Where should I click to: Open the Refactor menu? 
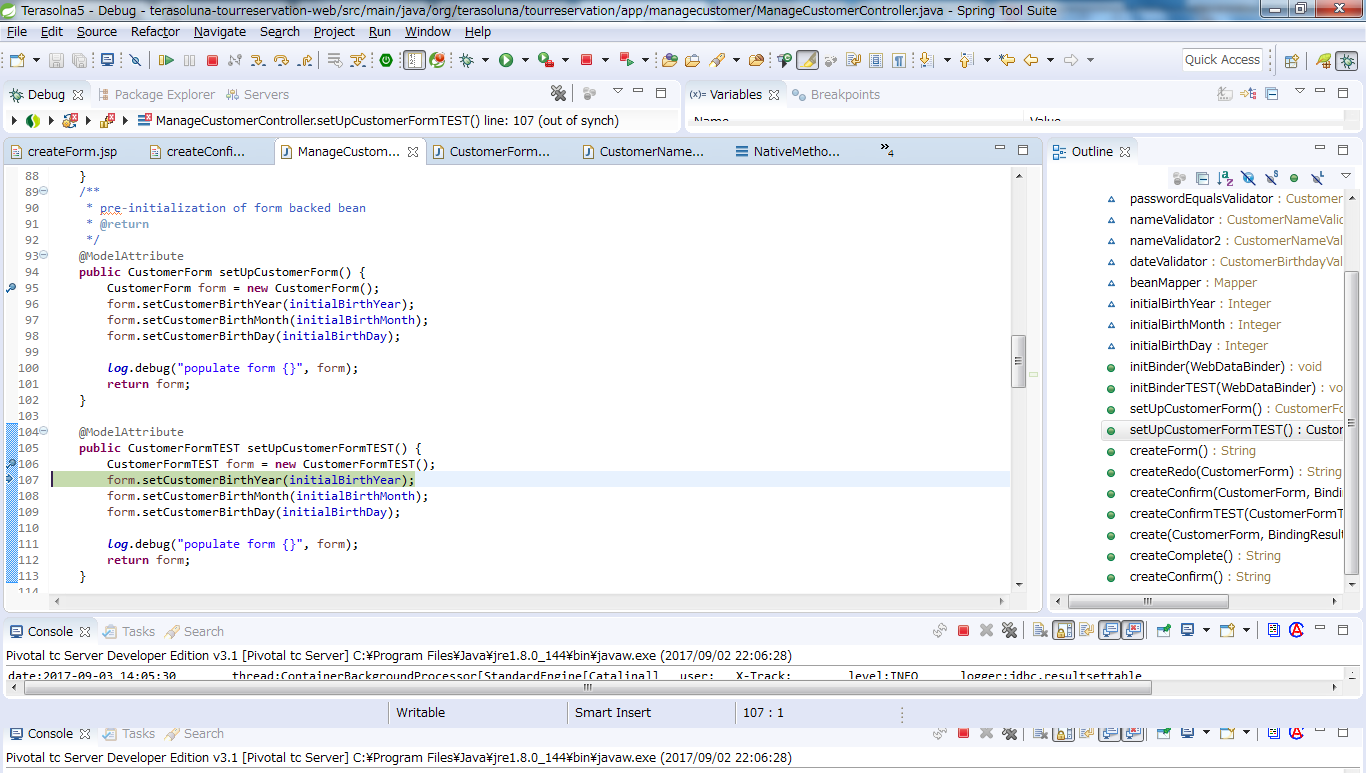pyautogui.click(x=155, y=31)
